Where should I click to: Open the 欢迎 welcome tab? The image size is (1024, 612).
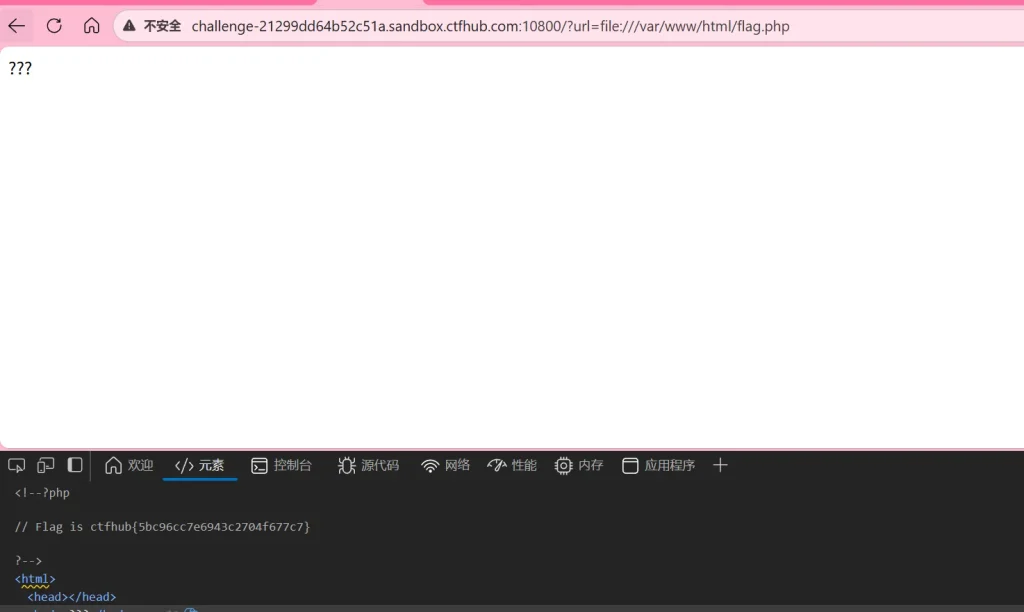pos(129,465)
